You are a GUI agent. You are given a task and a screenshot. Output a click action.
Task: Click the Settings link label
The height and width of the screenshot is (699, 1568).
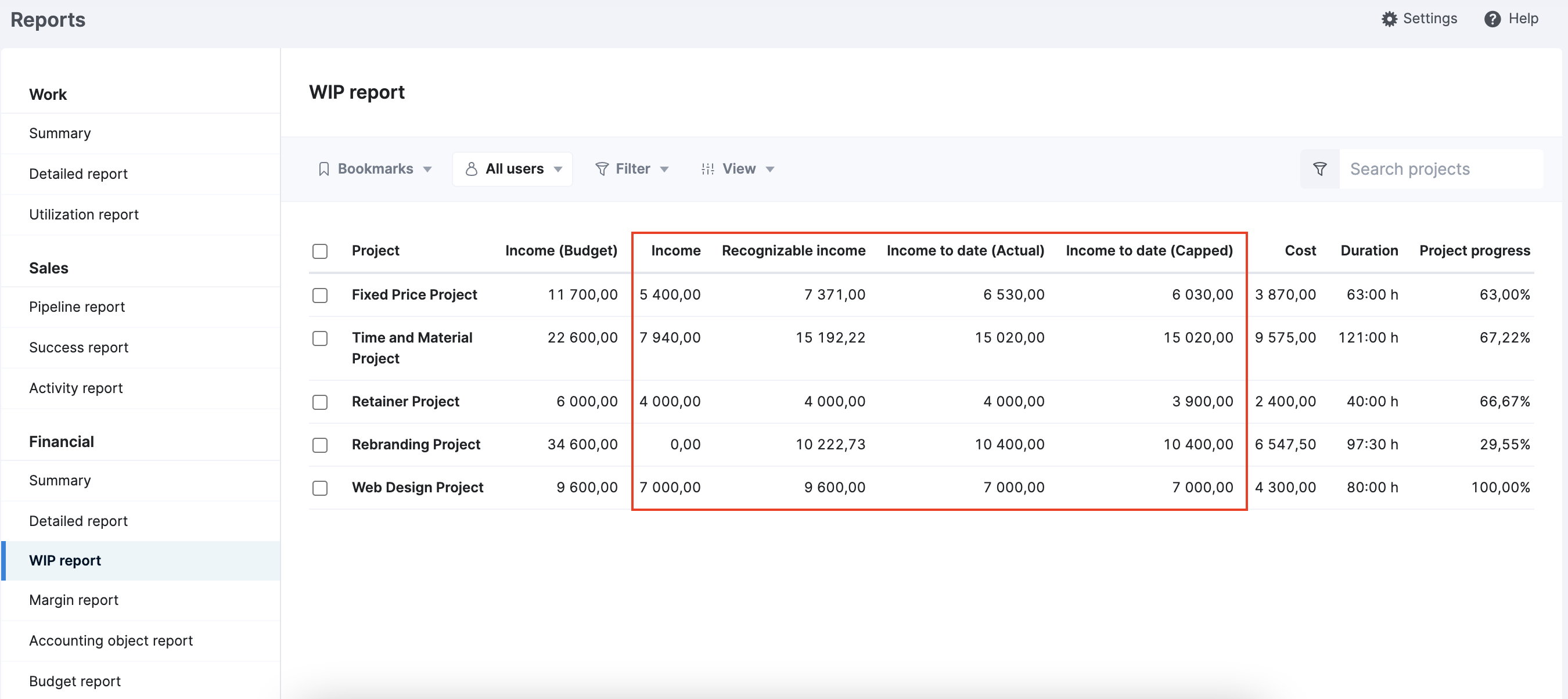(1430, 19)
